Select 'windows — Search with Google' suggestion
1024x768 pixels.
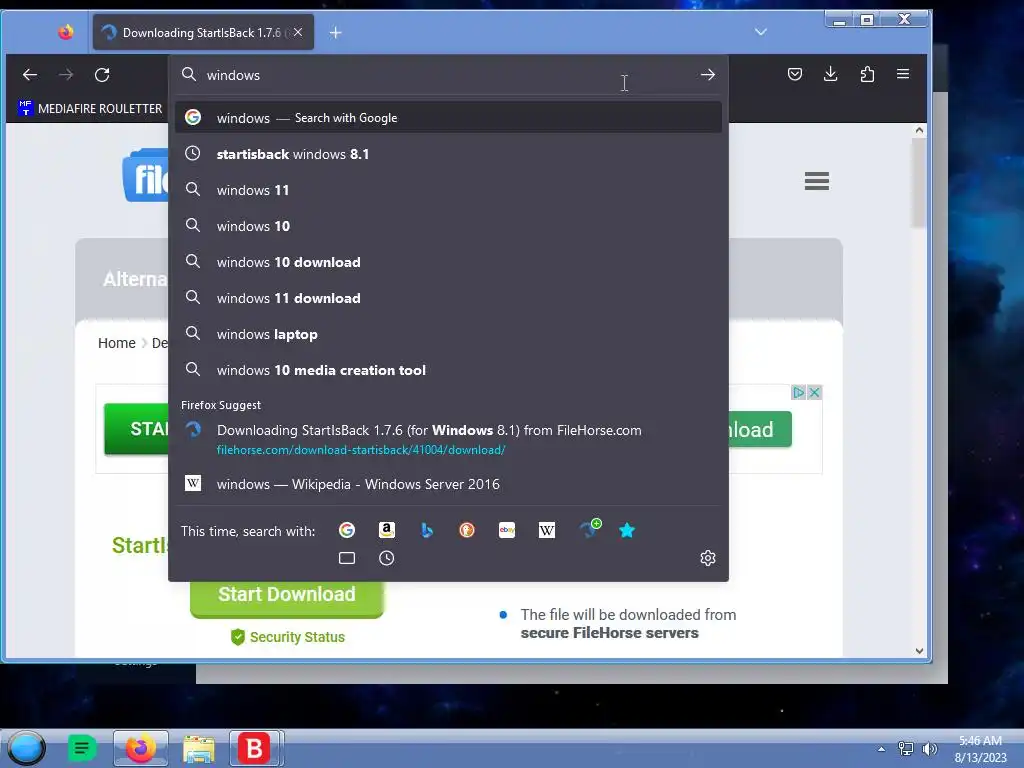click(x=448, y=118)
